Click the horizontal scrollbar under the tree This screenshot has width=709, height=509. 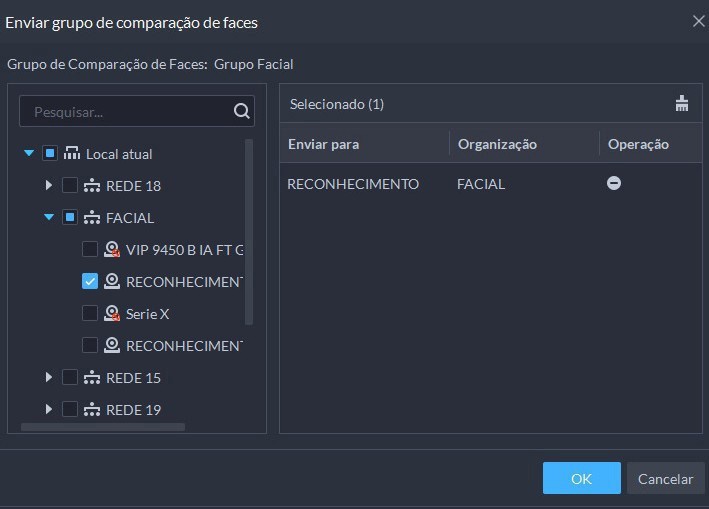(103, 427)
